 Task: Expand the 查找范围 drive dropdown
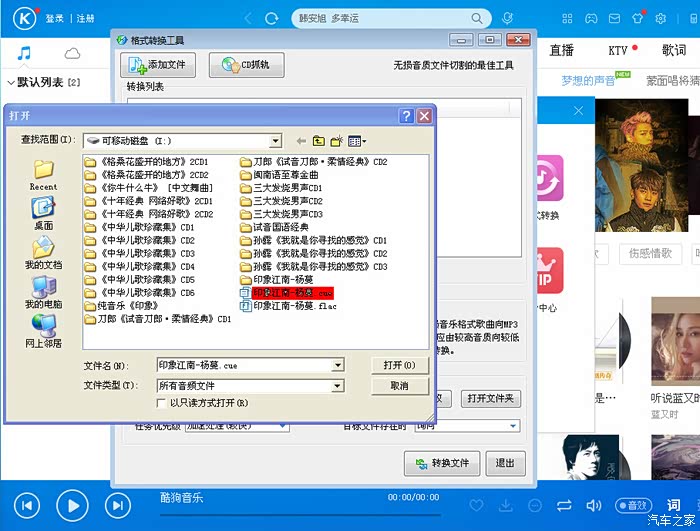(274, 141)
